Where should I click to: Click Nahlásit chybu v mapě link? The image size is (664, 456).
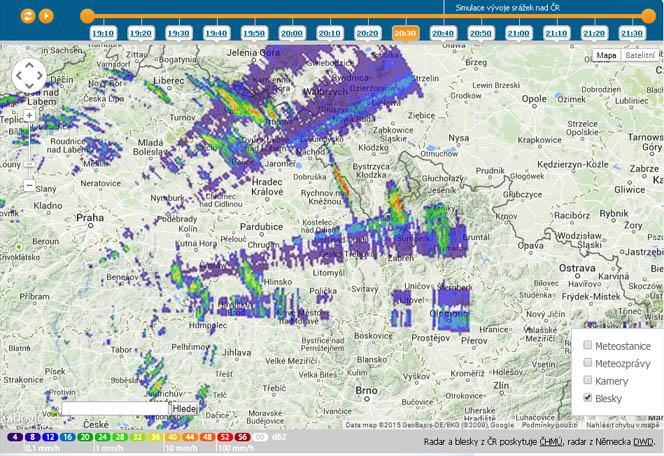click(623, 425)
